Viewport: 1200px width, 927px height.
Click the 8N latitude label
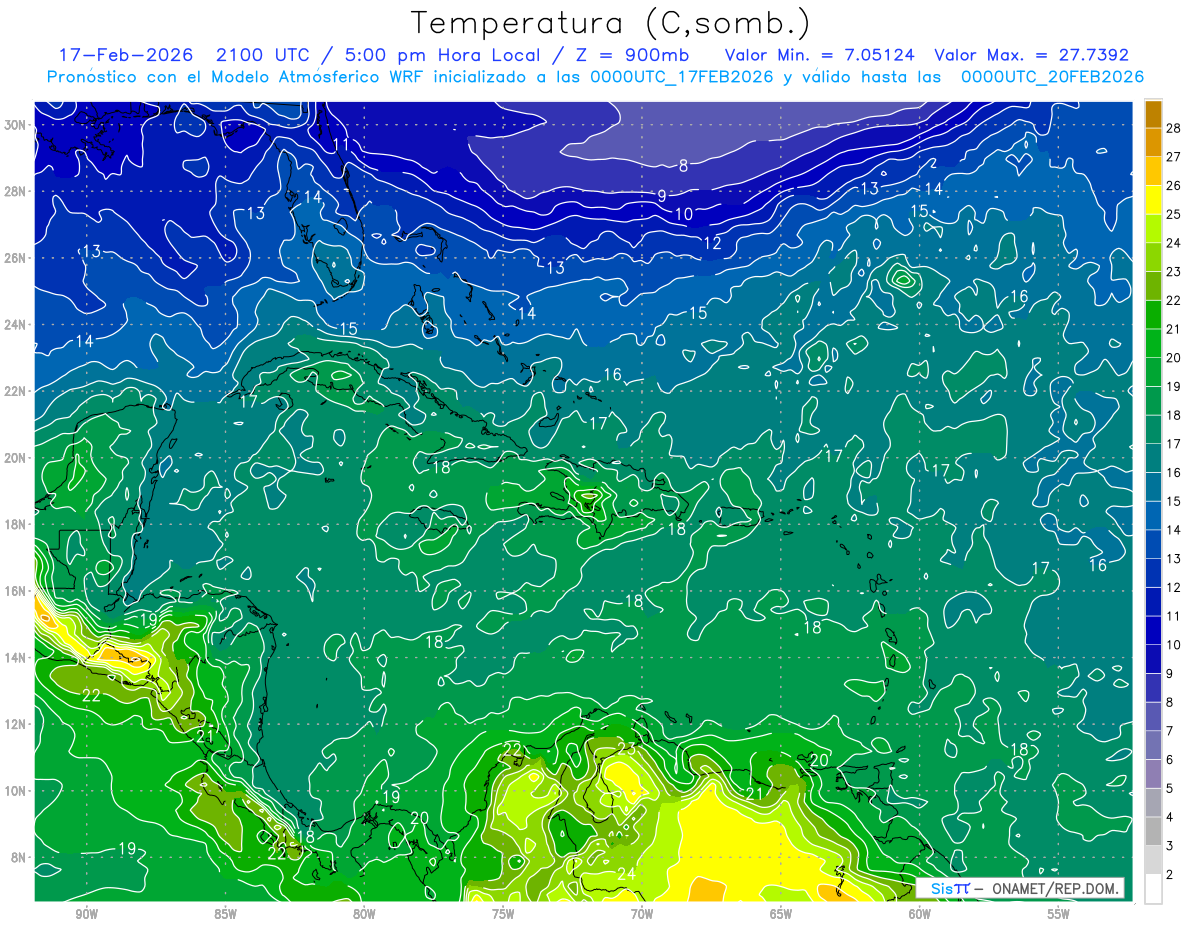[x=19, y=857]
